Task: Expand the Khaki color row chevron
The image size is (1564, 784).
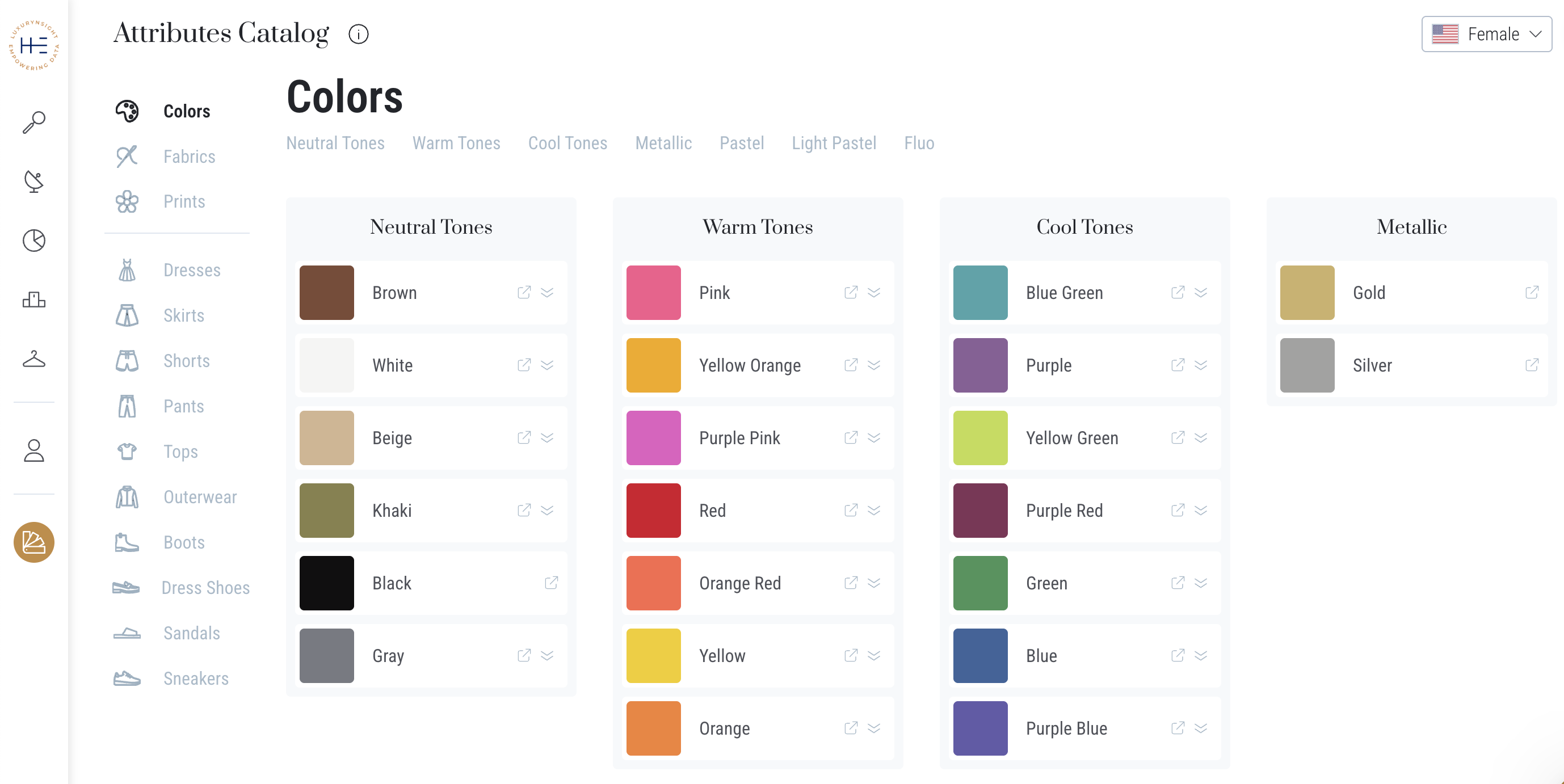Action: tap(547, 511)
